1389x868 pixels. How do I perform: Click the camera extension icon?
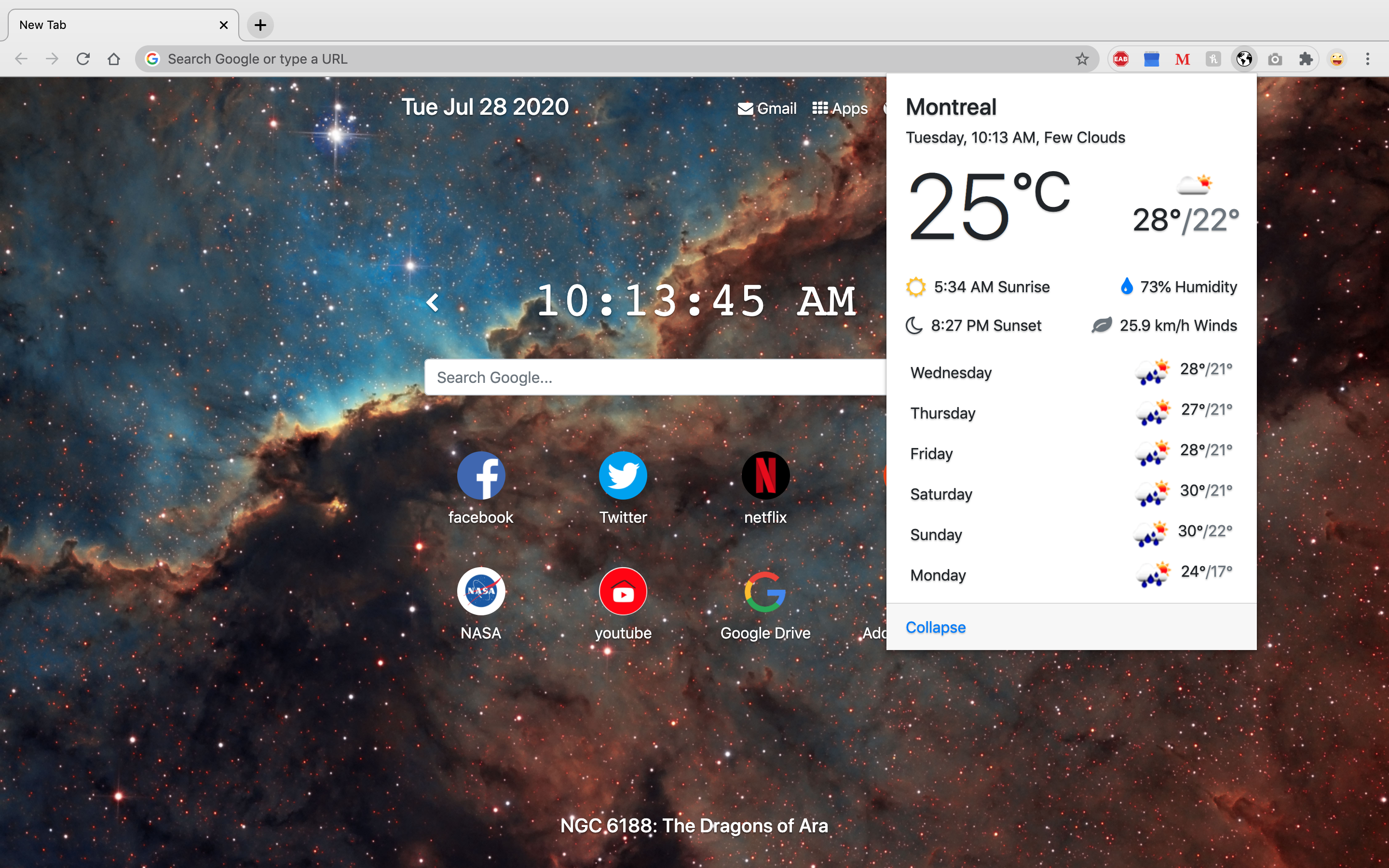pyautogui.click(x=1275, y=59)
